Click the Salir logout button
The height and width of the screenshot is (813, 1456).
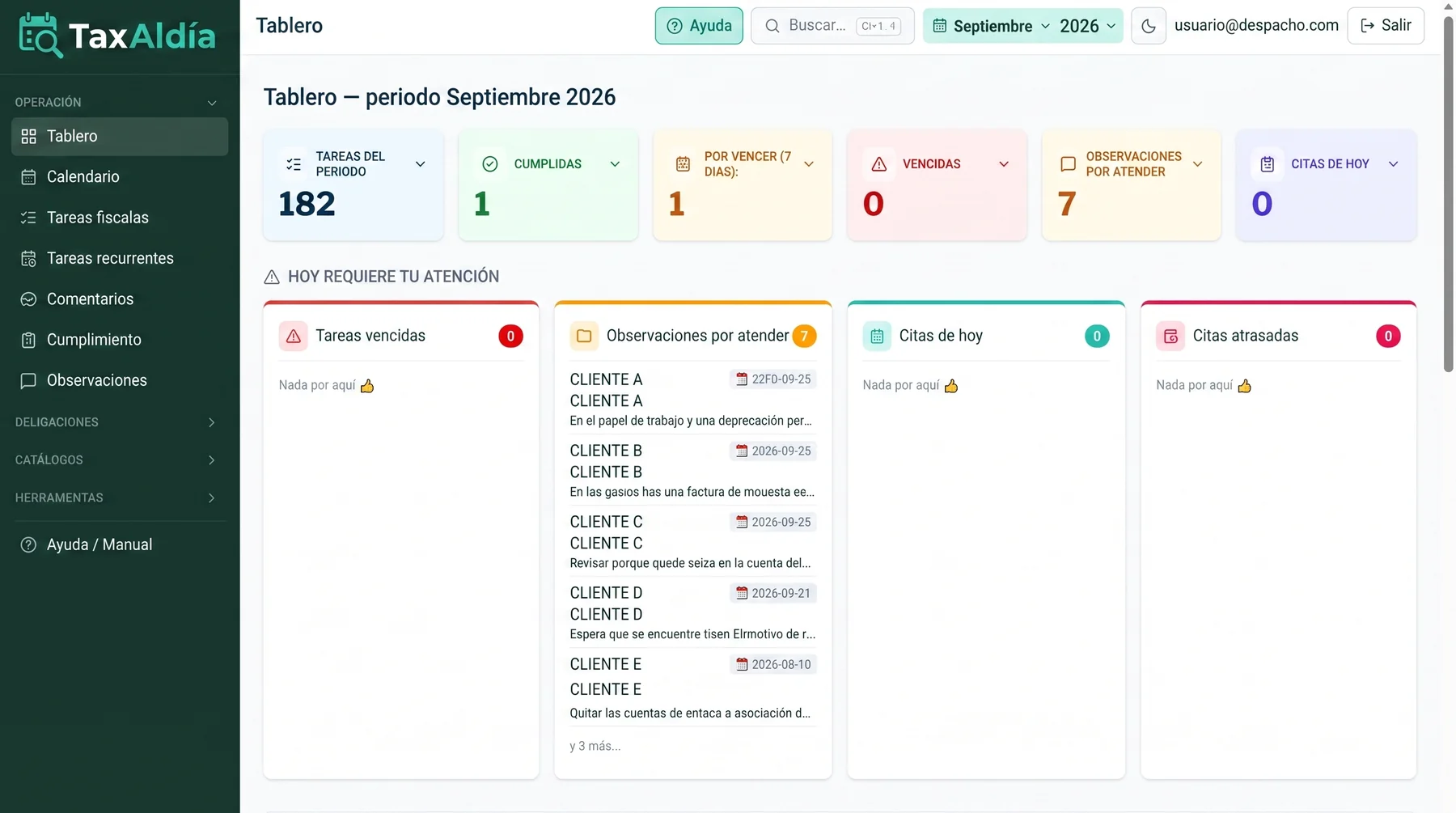tap(1386, 26)
